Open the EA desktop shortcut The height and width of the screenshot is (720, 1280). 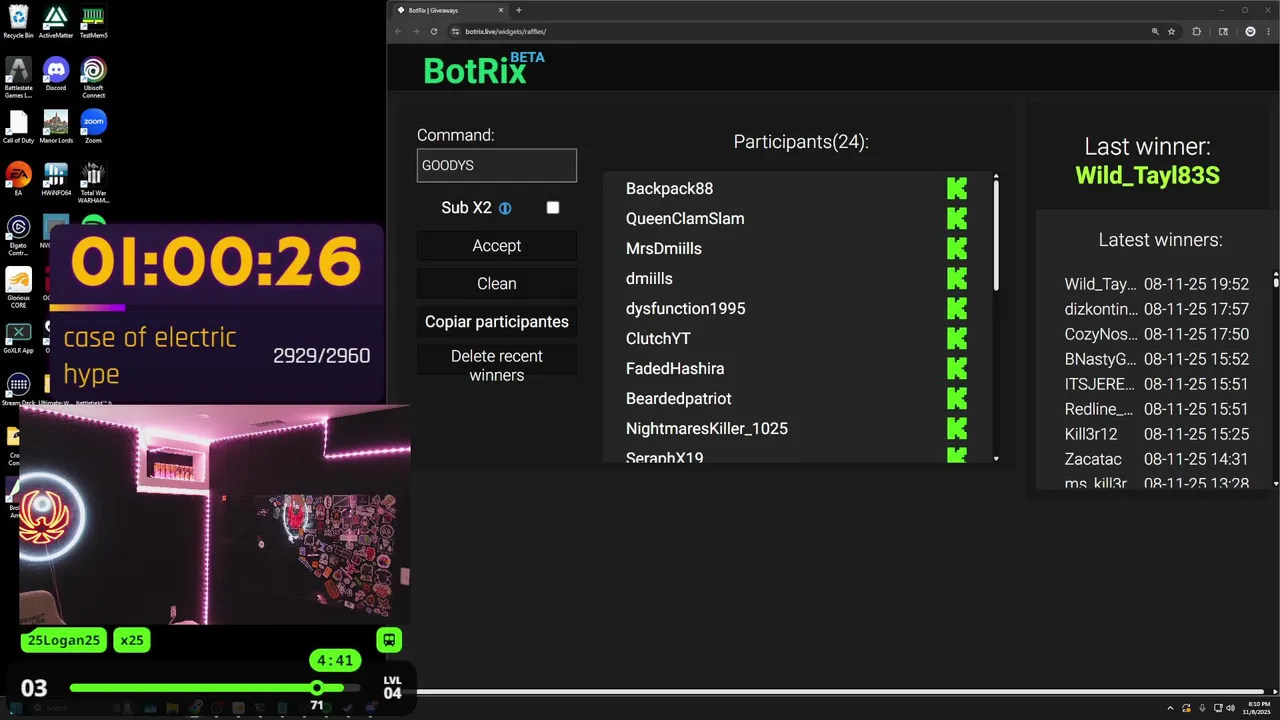click(18, 179)
